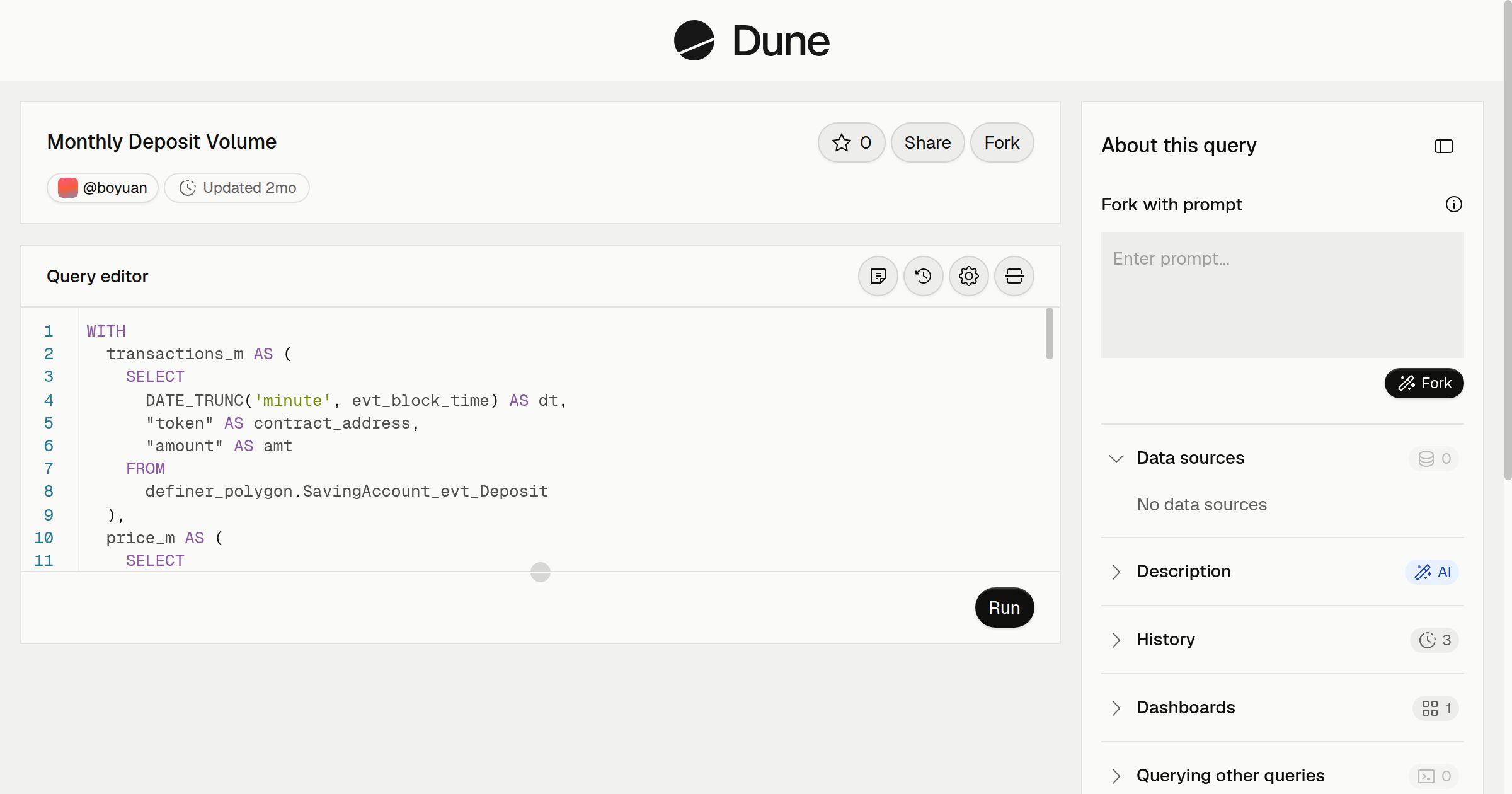The width and height of the screenshot is (1512, 794).
Task: Click code line definer_polygon.SavingAccount_evt_Deposit
Action: click(346, 492)
